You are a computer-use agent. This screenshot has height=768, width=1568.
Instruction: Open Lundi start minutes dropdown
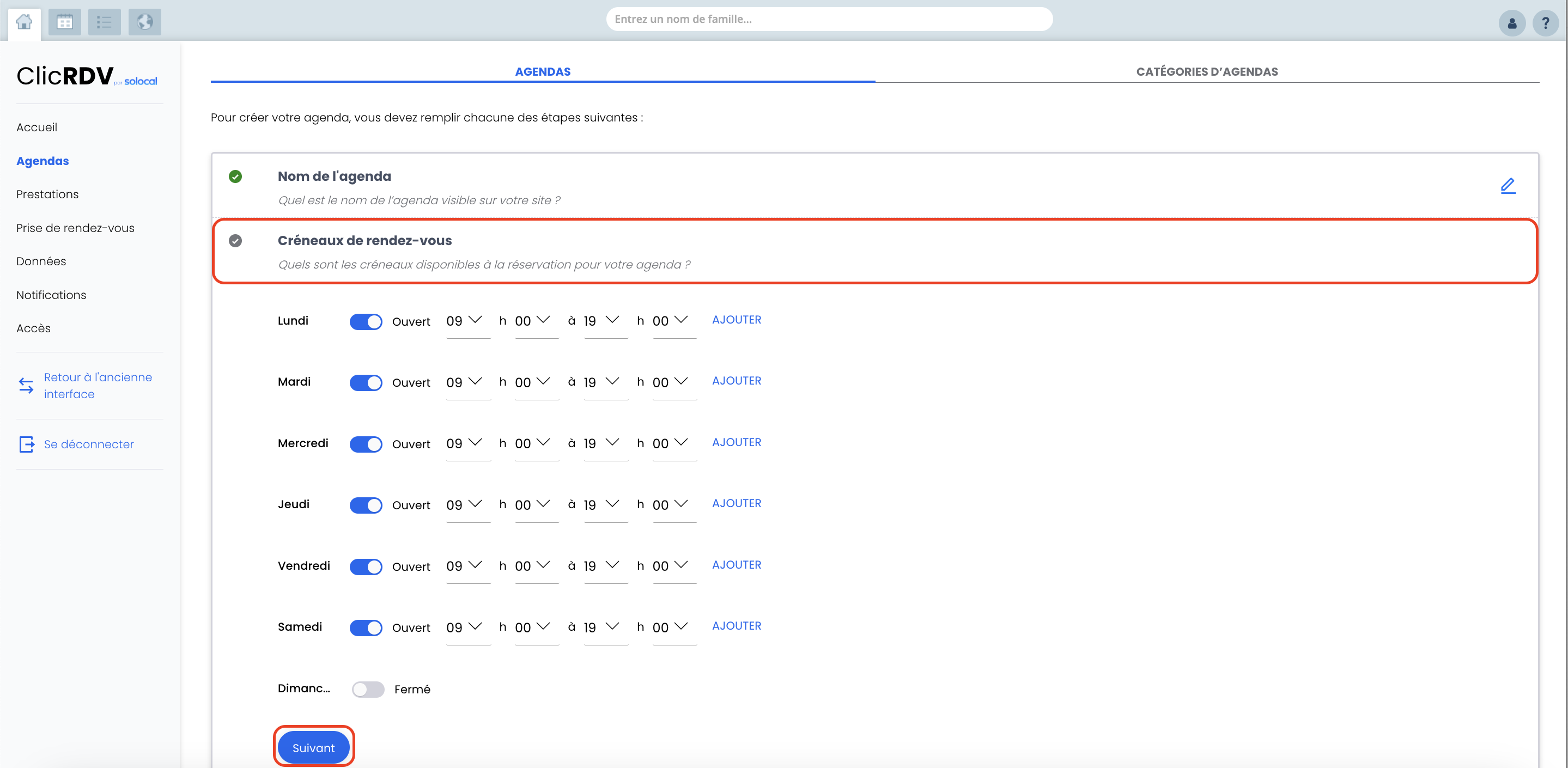point(537,321)
